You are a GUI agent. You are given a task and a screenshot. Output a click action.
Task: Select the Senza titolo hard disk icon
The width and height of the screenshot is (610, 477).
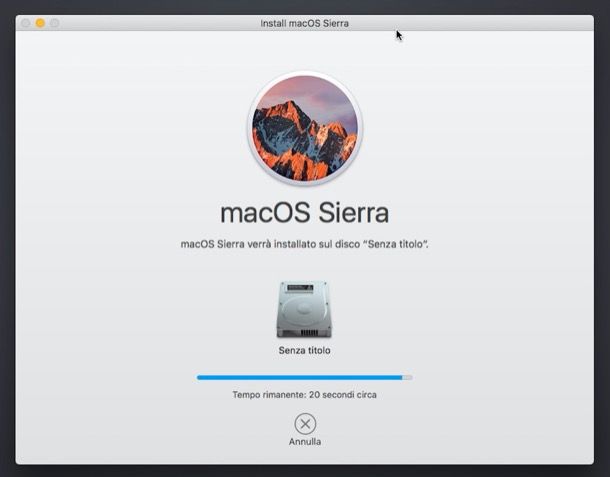(304, 309)
